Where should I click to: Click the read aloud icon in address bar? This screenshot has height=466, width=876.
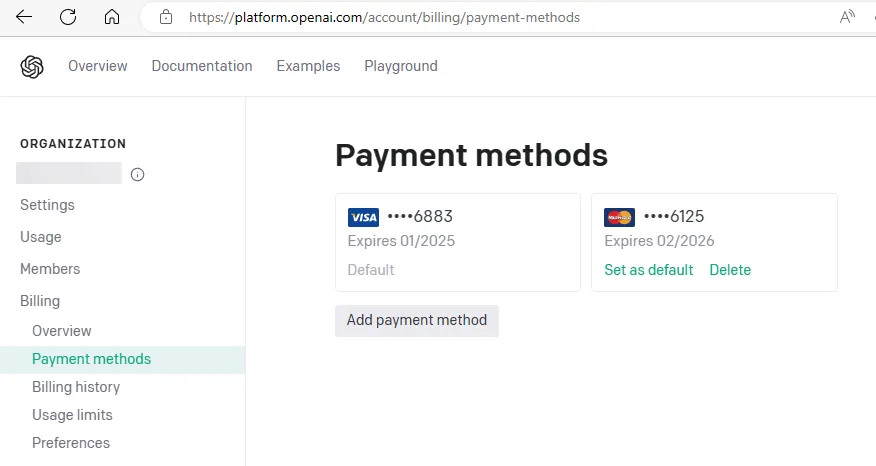[x=848, y=17]
